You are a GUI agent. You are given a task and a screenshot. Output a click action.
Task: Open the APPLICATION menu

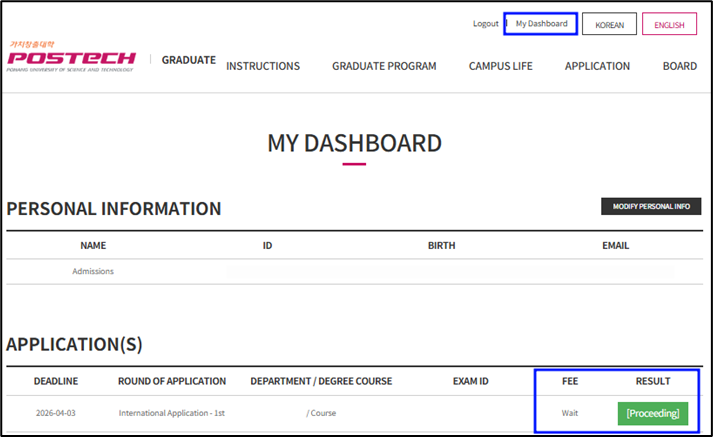point(597,66)
